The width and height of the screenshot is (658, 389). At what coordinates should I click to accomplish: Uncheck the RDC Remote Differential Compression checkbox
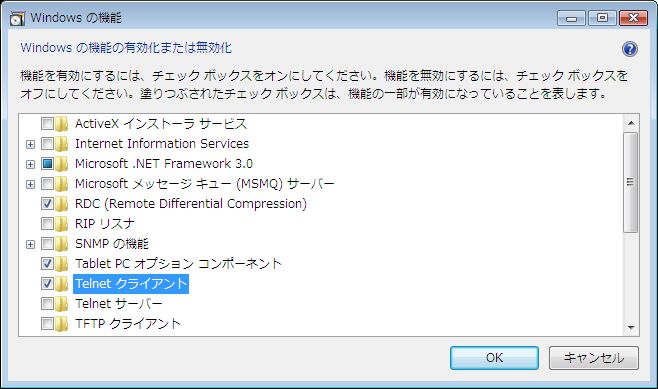point(47,204)
